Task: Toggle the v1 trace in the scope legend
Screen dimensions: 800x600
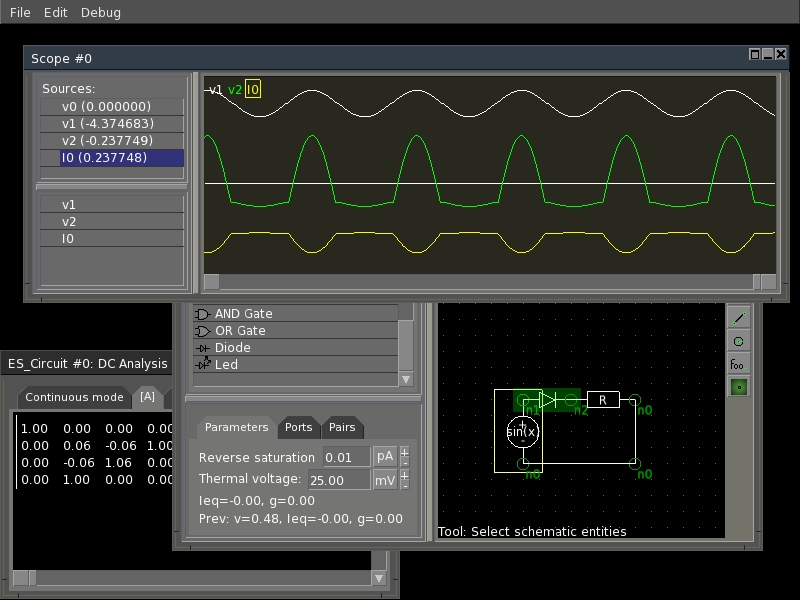Action: [x=215, y=90]
